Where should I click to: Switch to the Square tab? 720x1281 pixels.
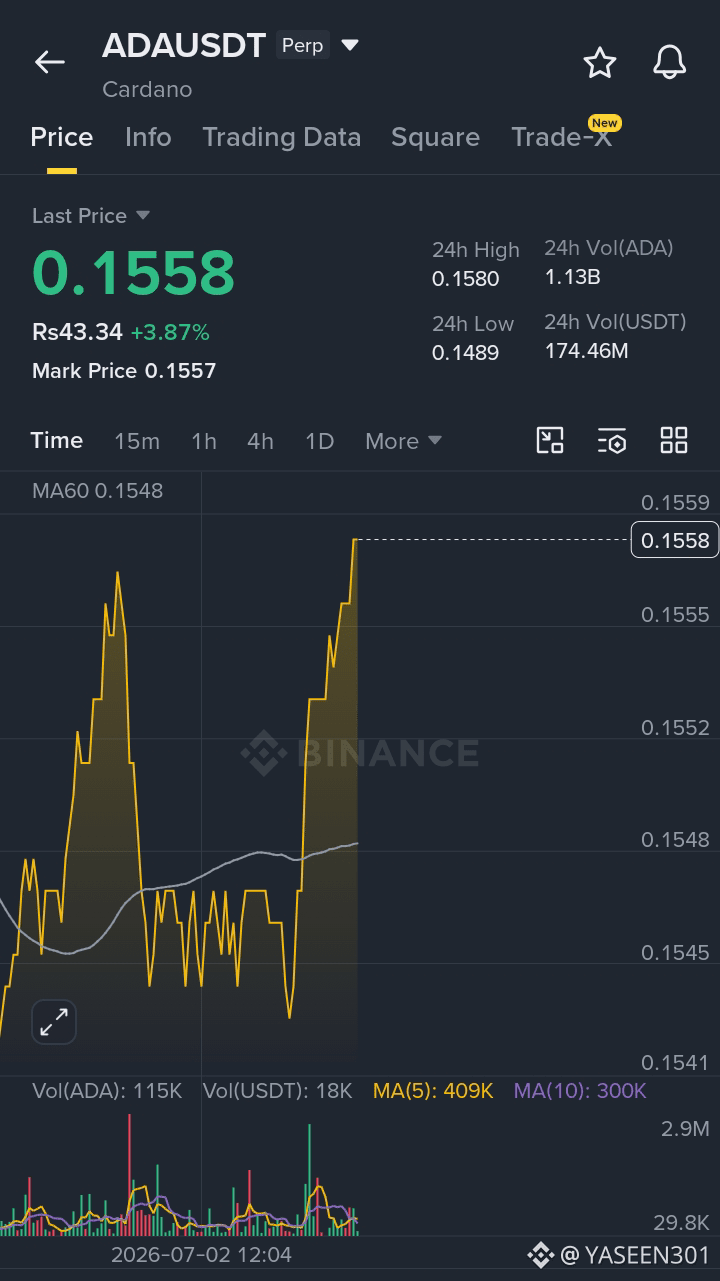point(435,137)
